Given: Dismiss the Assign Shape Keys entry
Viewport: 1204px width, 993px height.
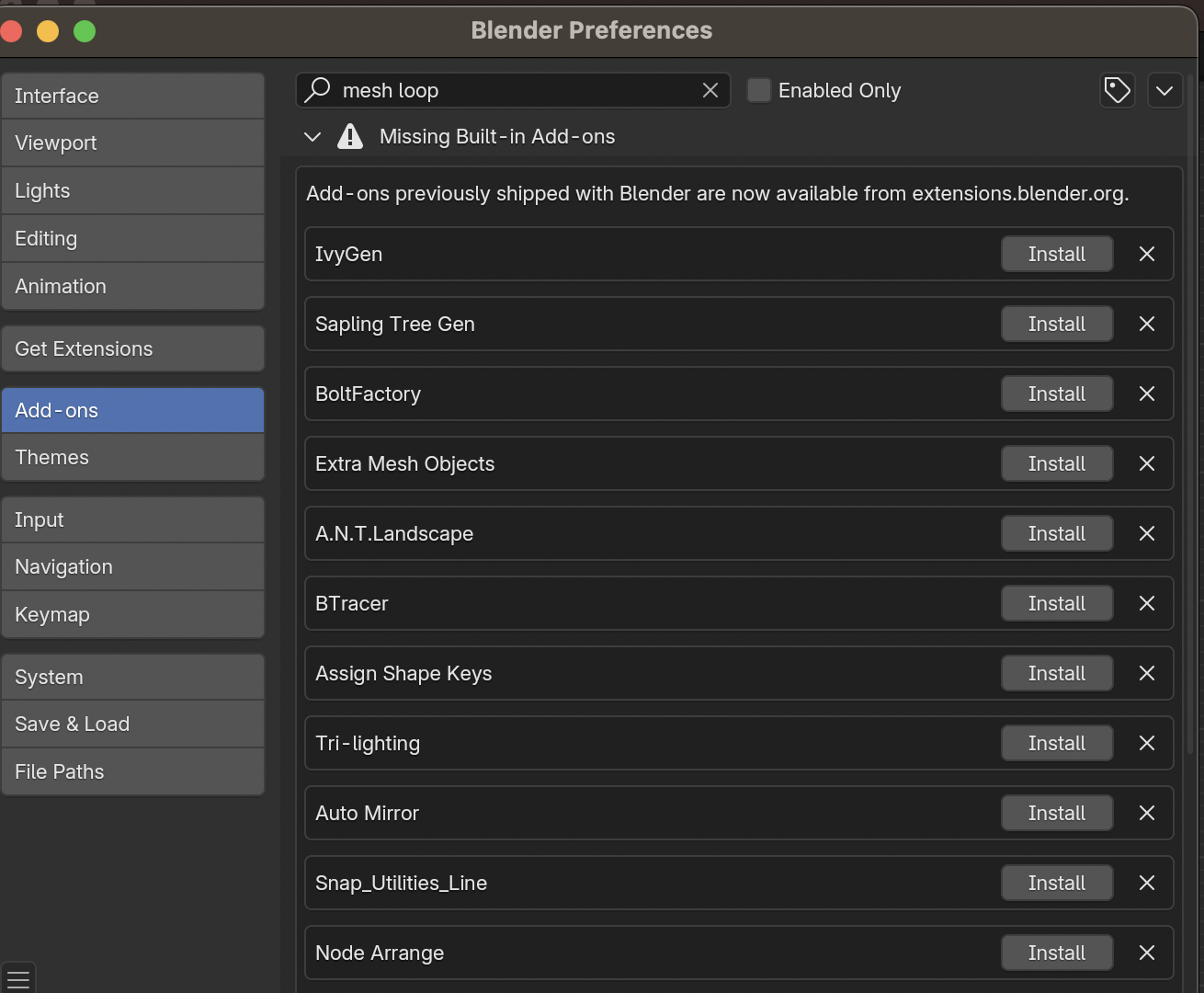Looking at the screenshot, I should (x=1146, y=673).
